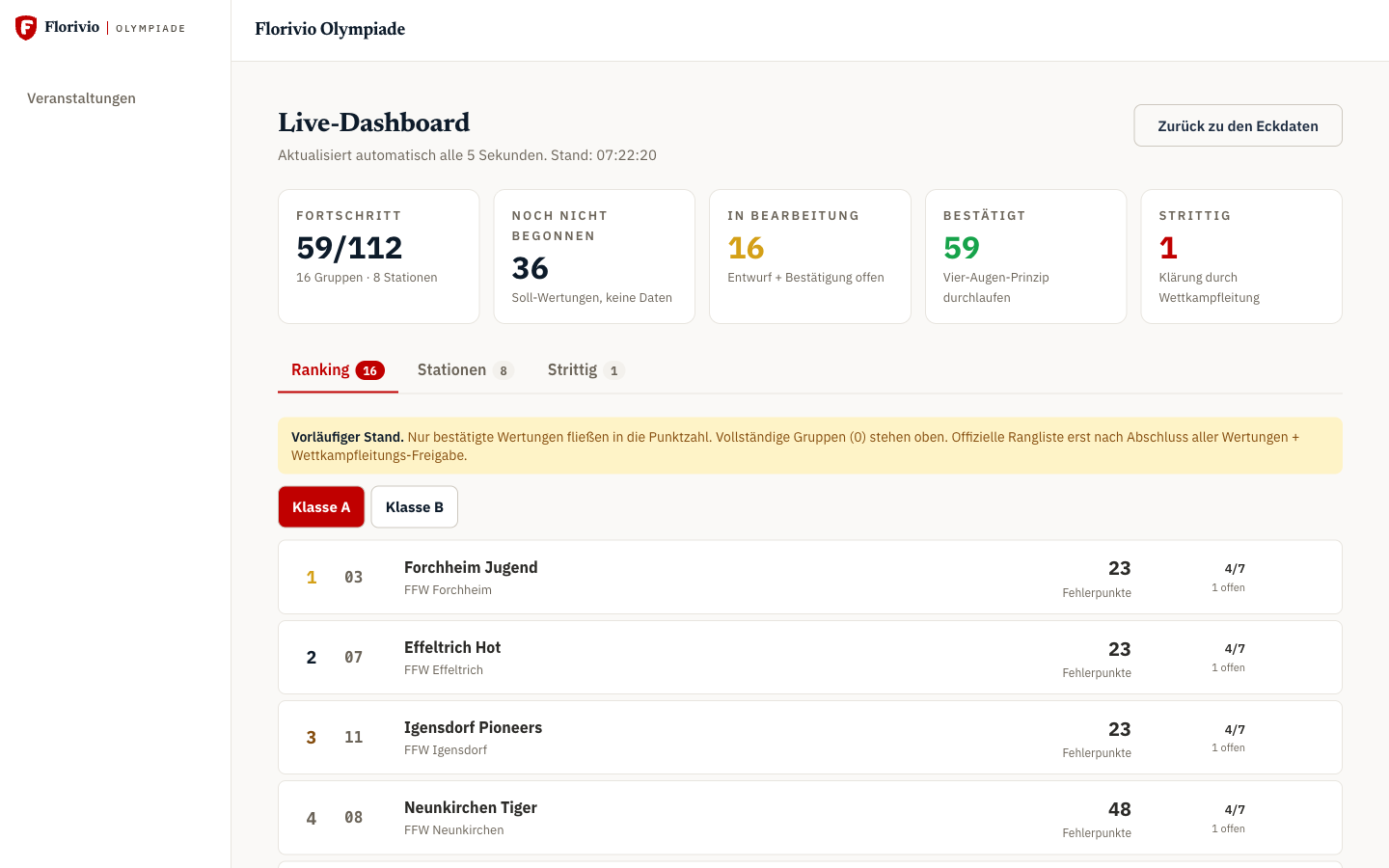Select the Klasse A filter
This screenshot has height=868, width=1389.
(321, 507)
